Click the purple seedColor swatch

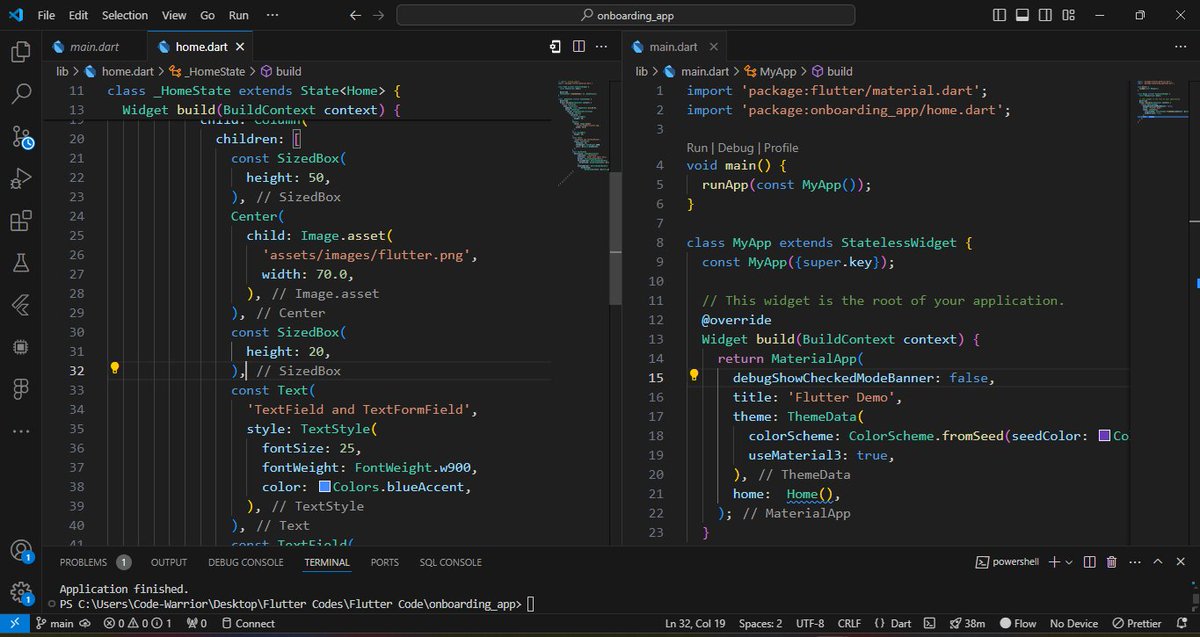click(x=1104, y=436)
